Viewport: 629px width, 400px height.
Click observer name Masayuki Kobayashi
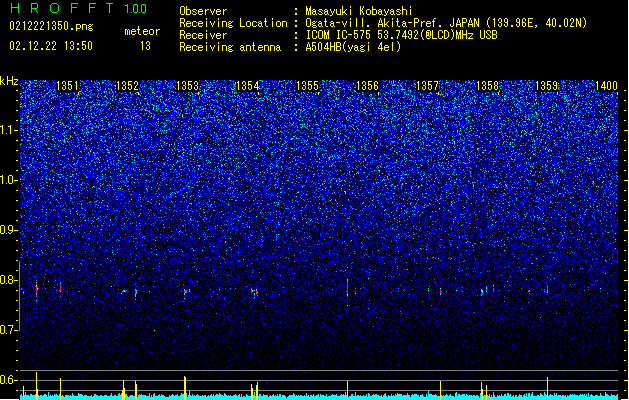tap(359, 11)
